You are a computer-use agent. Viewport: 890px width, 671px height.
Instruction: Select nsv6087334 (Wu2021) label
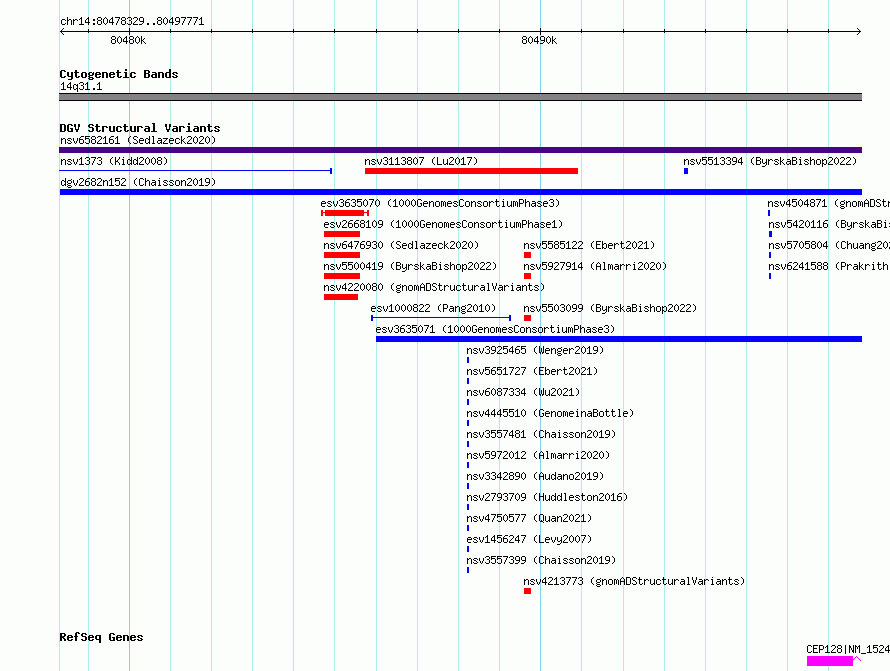(x=523, y=392)
